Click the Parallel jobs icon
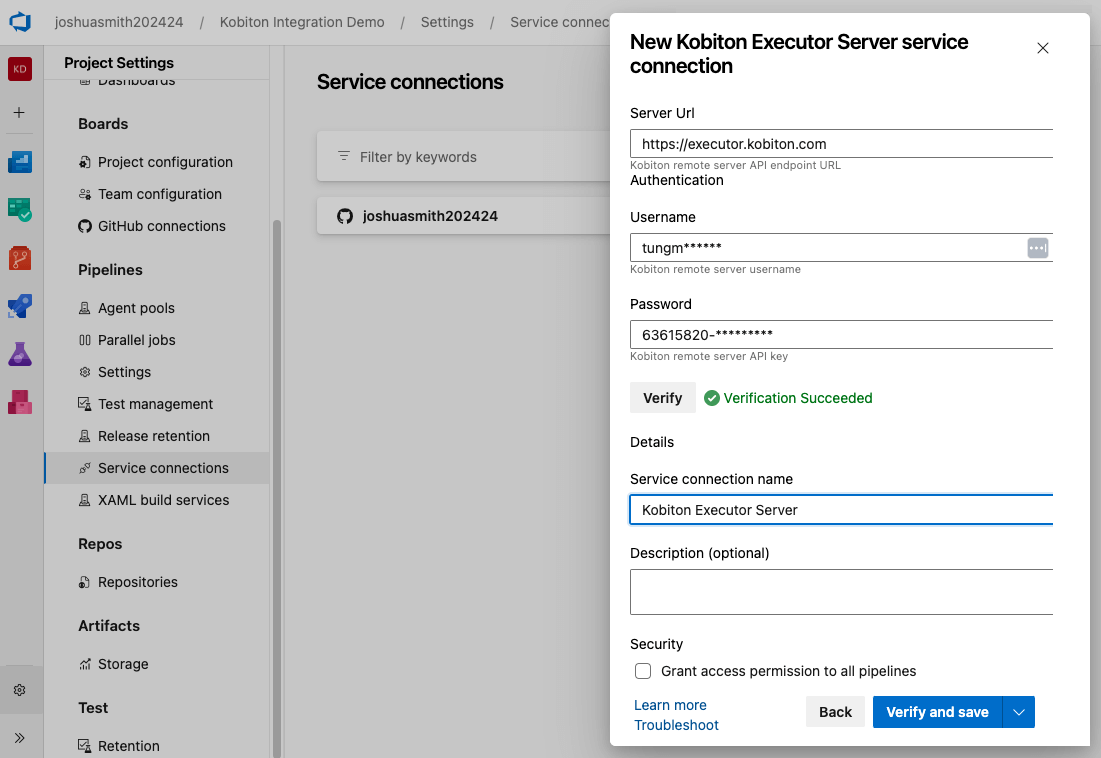 pyautogui.click(x=85, y=340)
